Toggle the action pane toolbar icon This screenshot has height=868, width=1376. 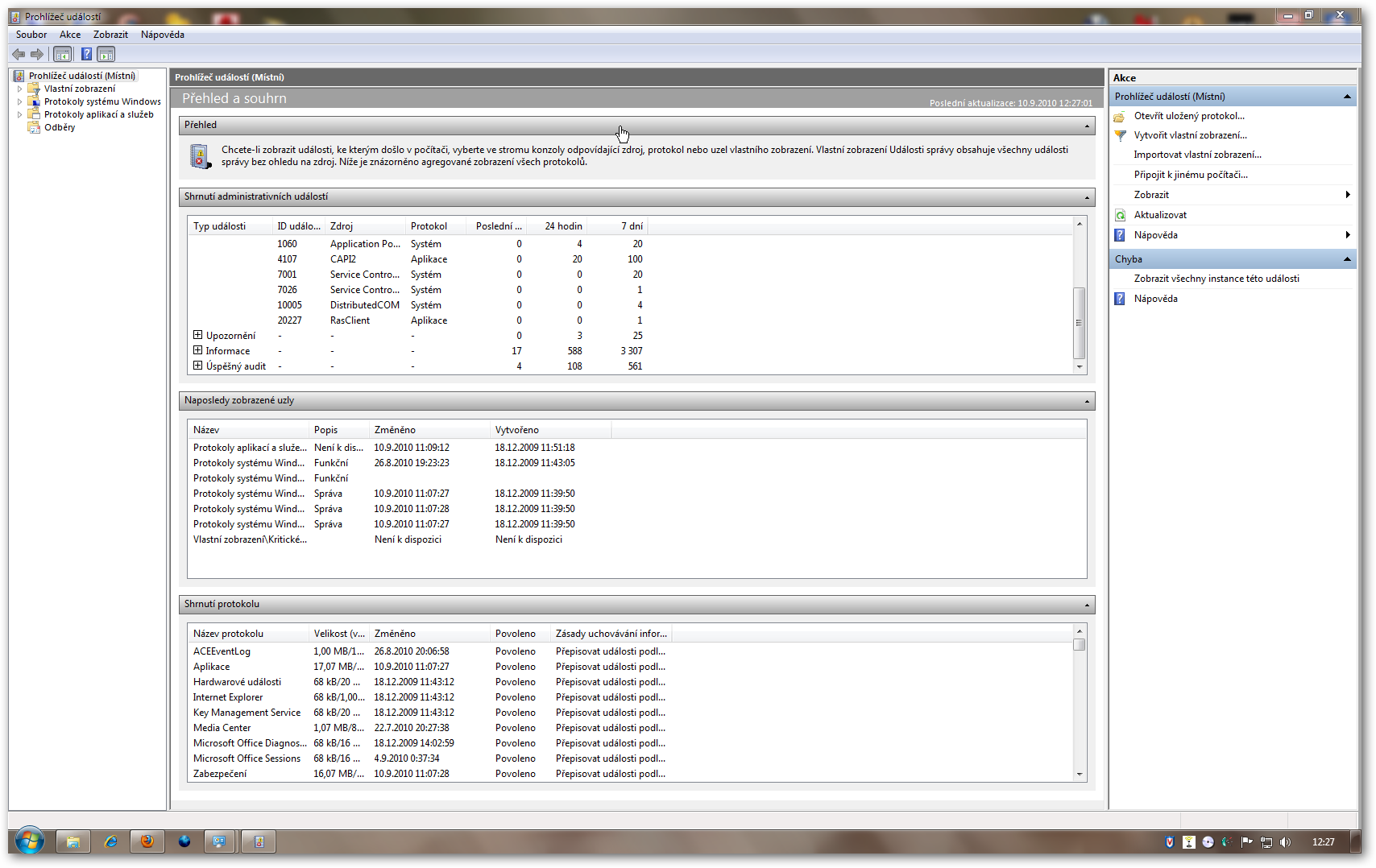coord(106,55)
